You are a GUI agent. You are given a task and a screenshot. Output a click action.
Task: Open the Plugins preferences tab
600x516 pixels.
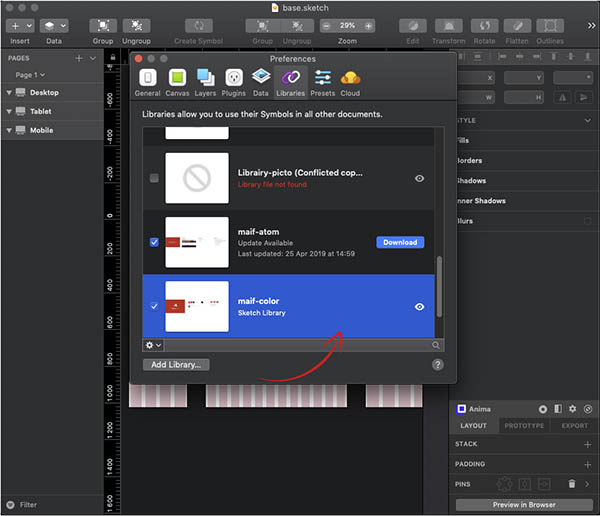click(x=234, y=81)
